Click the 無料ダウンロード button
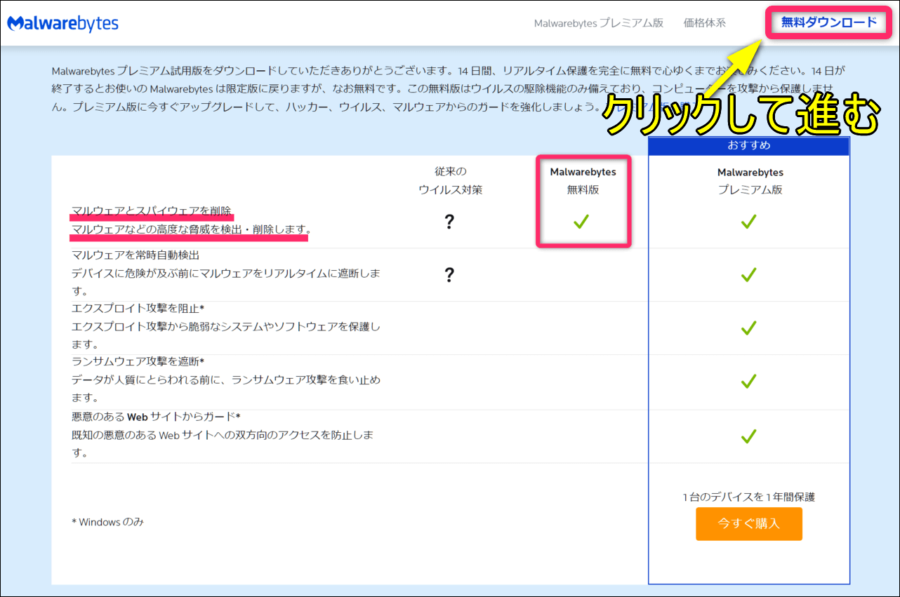Image resolution: width=900 pixels, height=597 pixels. tap(829, 22)
